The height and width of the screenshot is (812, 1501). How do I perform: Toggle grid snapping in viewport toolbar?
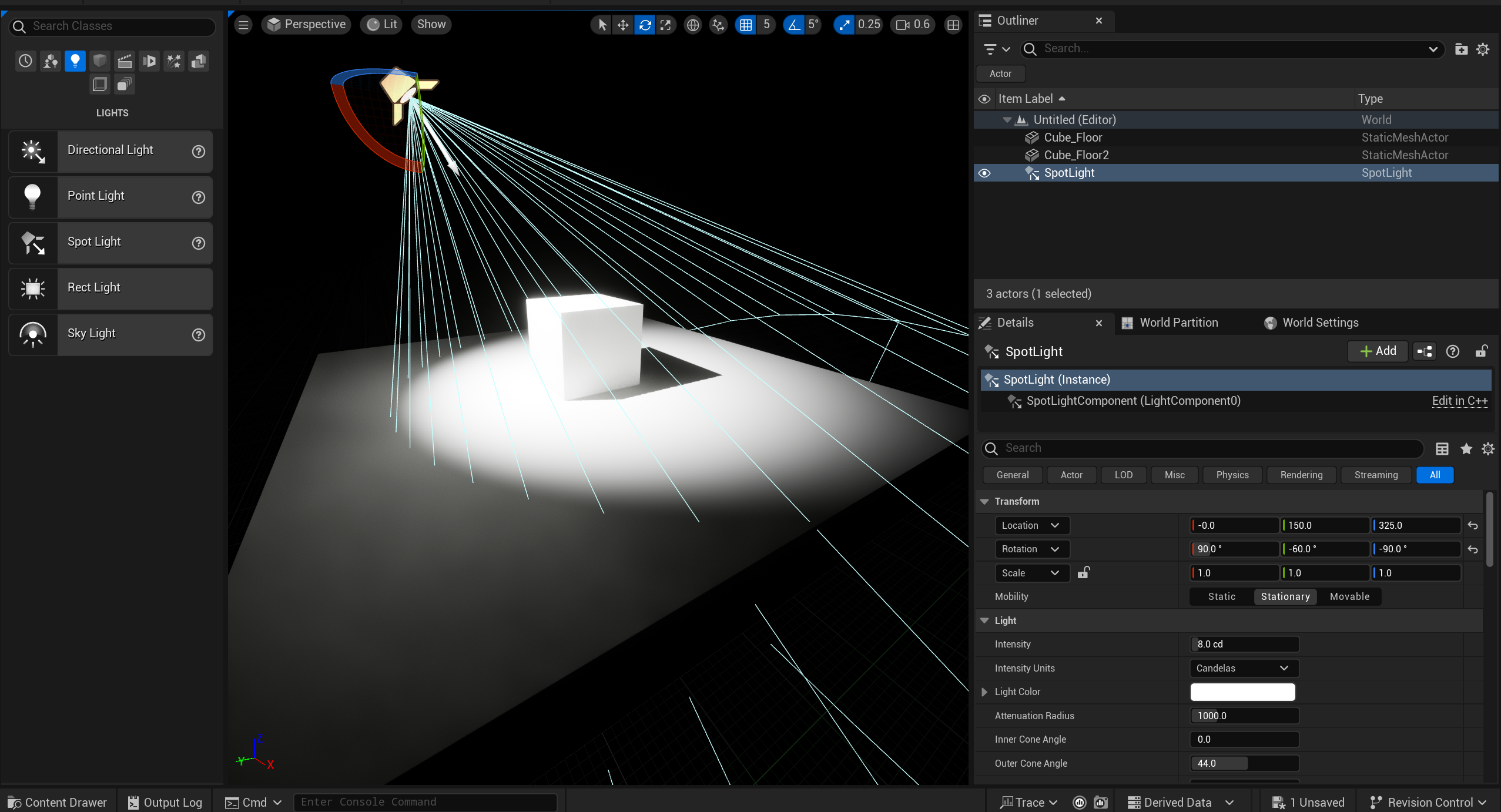pyautogui.click(x=745, y=25)
